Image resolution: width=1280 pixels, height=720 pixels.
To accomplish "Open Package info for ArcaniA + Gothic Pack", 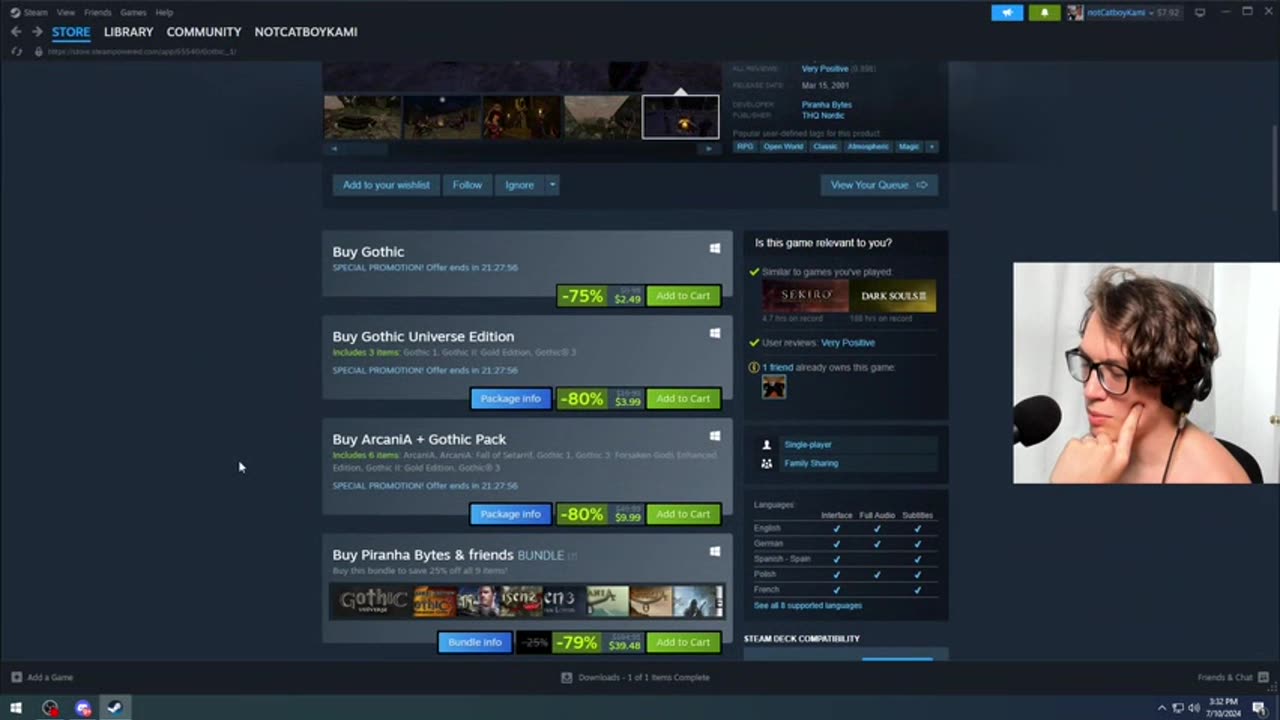I will click(x=510, y=514).
